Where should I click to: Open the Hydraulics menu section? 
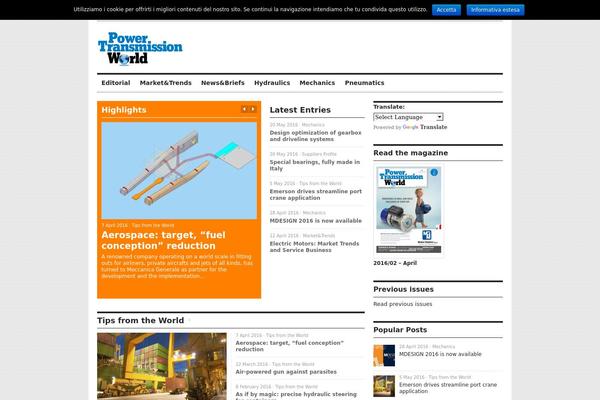coord(272,83)
